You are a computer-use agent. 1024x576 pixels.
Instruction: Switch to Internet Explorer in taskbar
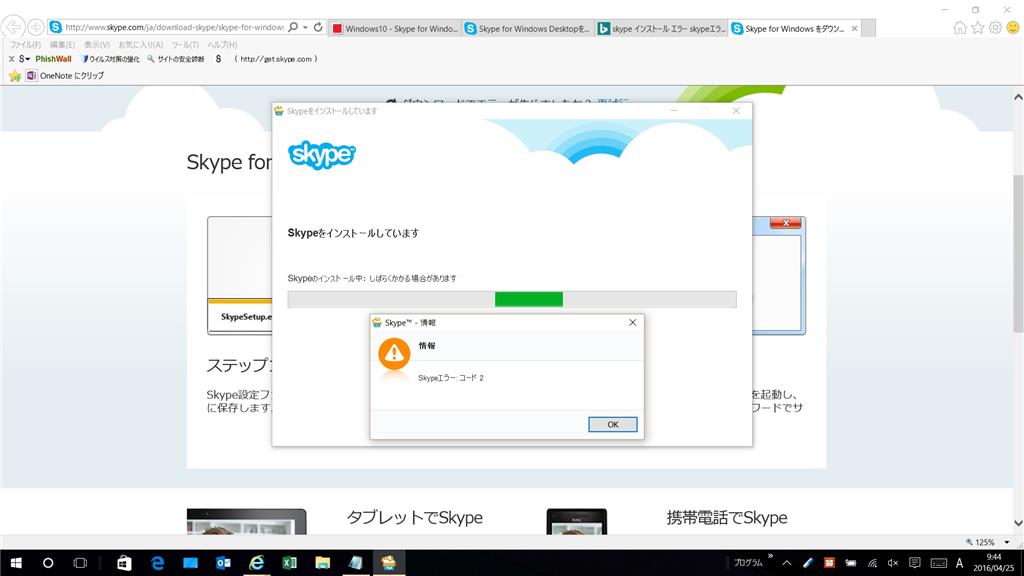[x=256, y=563]
